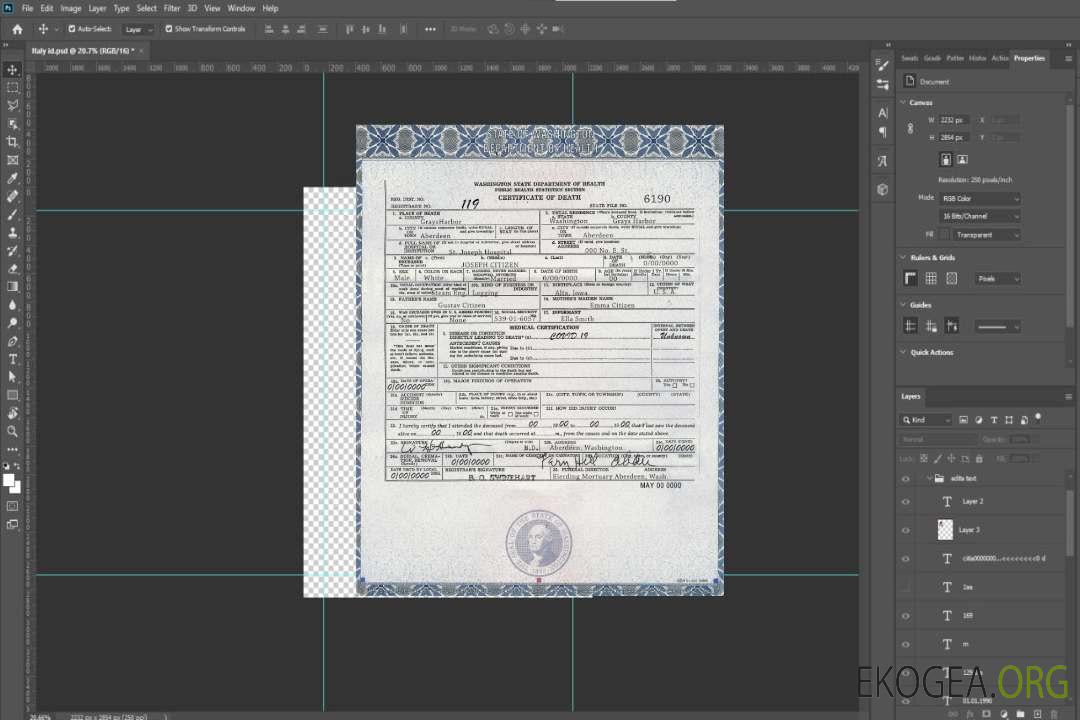Collapse the Canvas section
The image size is (1080, 720).
tap(903, 103)
